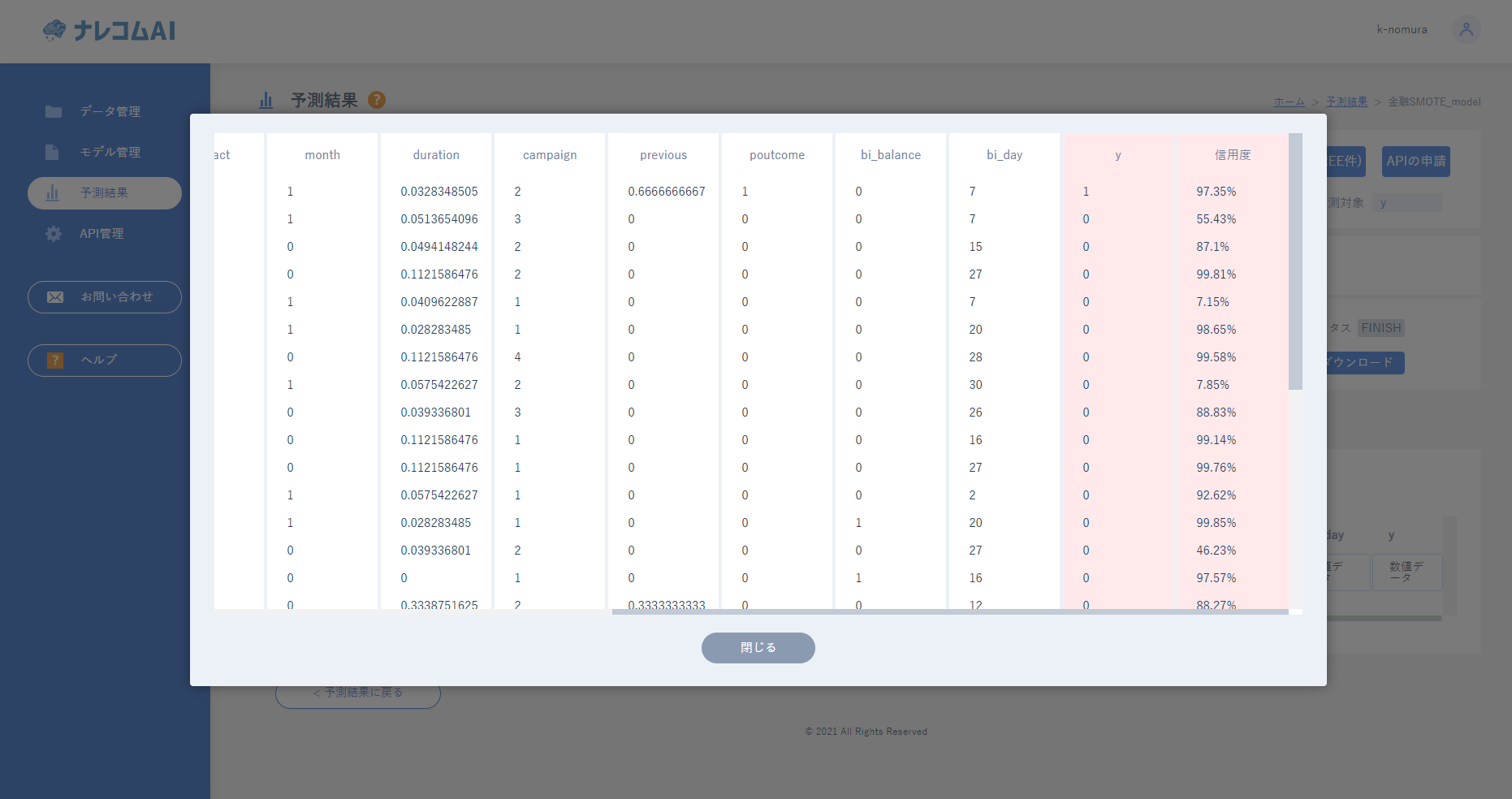Click duration value 0.0328348505

tap(439, 192)
